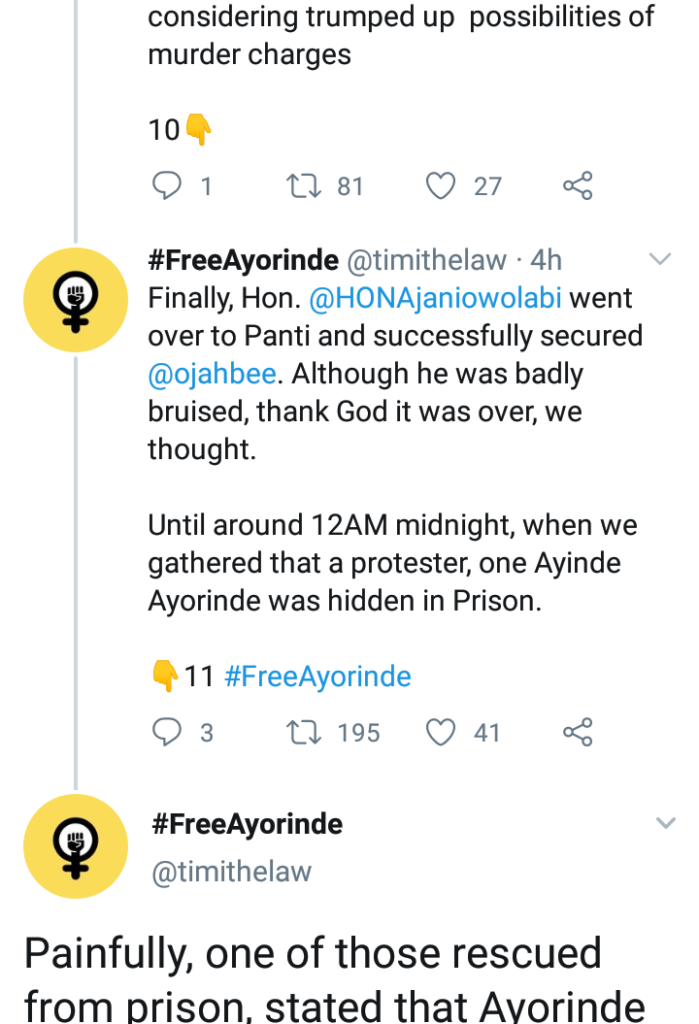Retweet the tweet with 81 retweets
Image resolution: width=699 pixels, height=1024 pixels.
[x=300, y=186]
